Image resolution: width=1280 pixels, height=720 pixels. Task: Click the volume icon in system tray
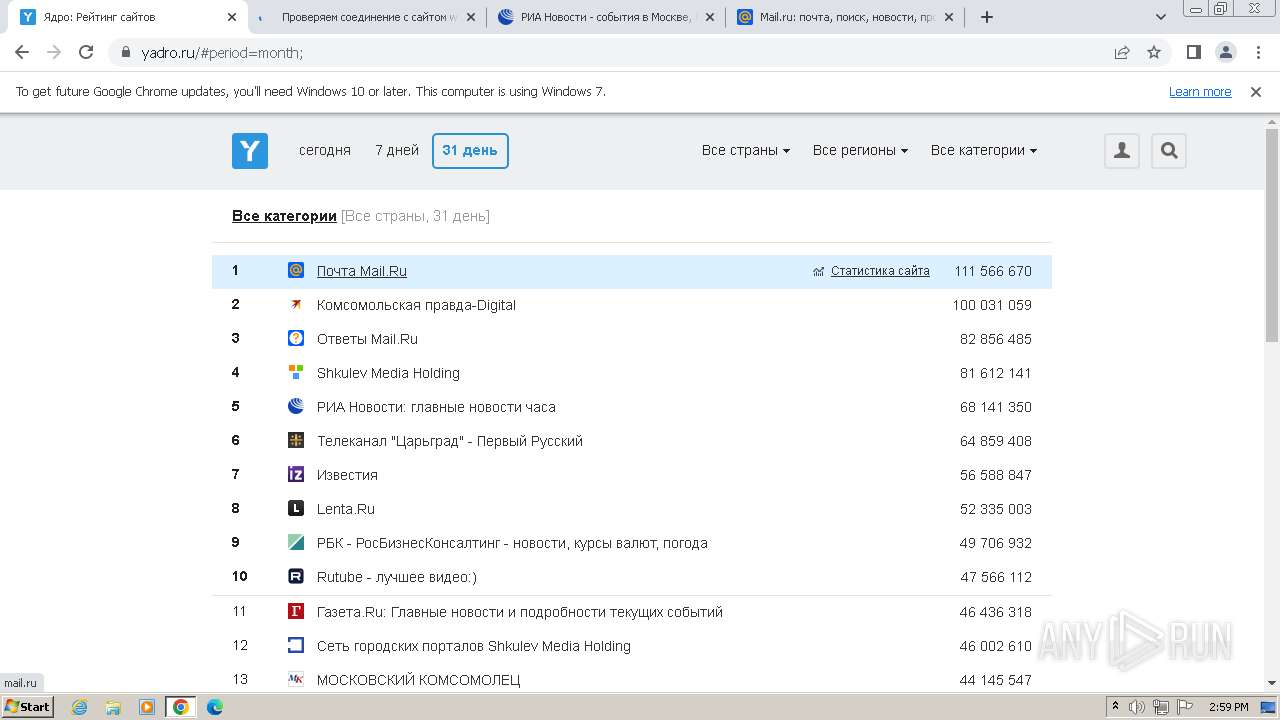point(1137,707)
